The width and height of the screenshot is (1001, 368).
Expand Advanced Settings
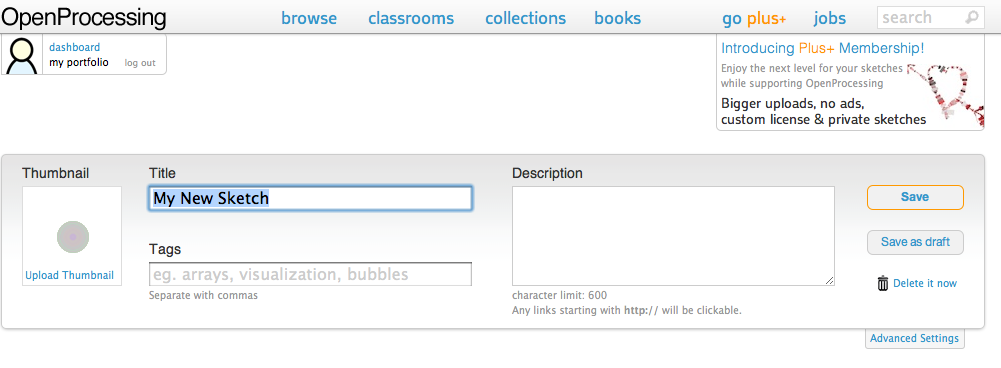tap(914, 339)
